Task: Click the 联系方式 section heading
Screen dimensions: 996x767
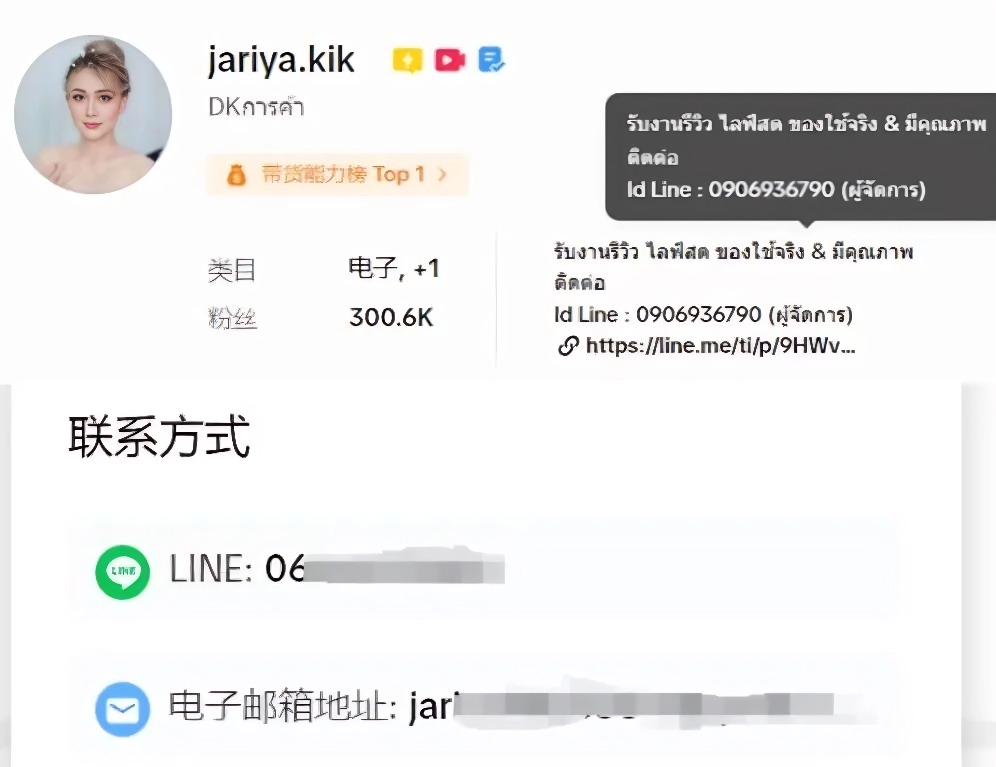Action: click(x=159, y=437)
